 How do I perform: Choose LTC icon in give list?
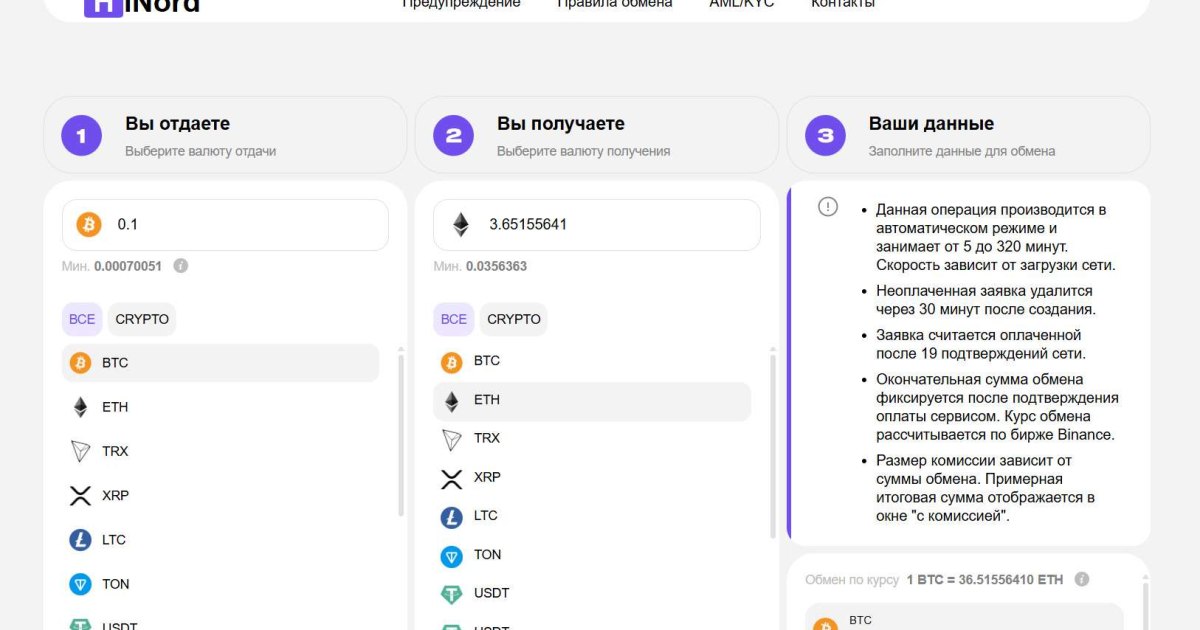coord(80,540)
